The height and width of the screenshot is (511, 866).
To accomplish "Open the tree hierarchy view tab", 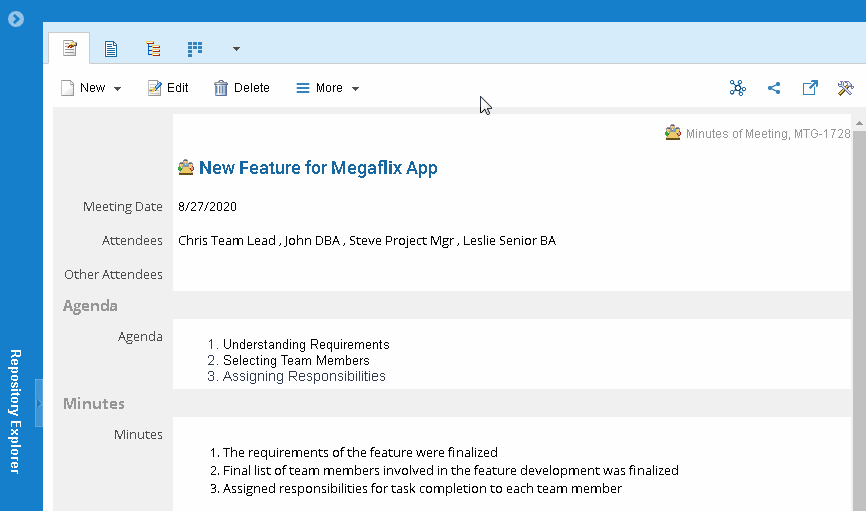I will (x=153, y=48).
